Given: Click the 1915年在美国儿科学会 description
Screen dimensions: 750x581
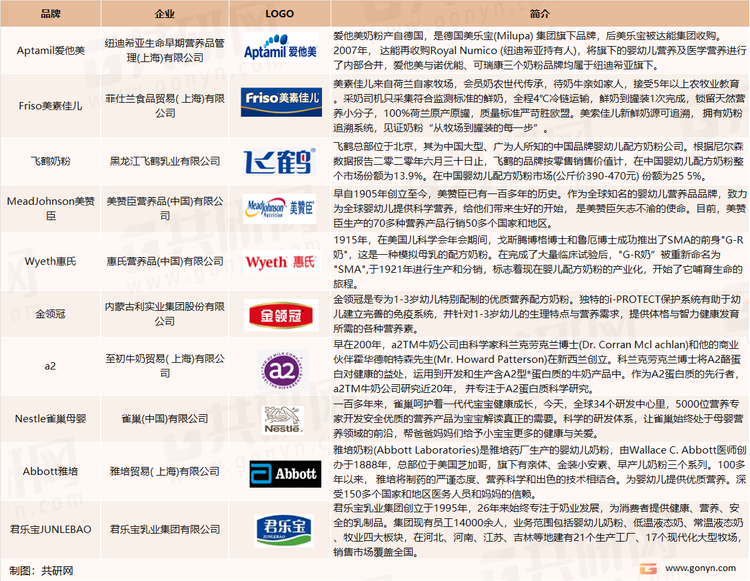Looking at the screenshot, I should point(540,262).
